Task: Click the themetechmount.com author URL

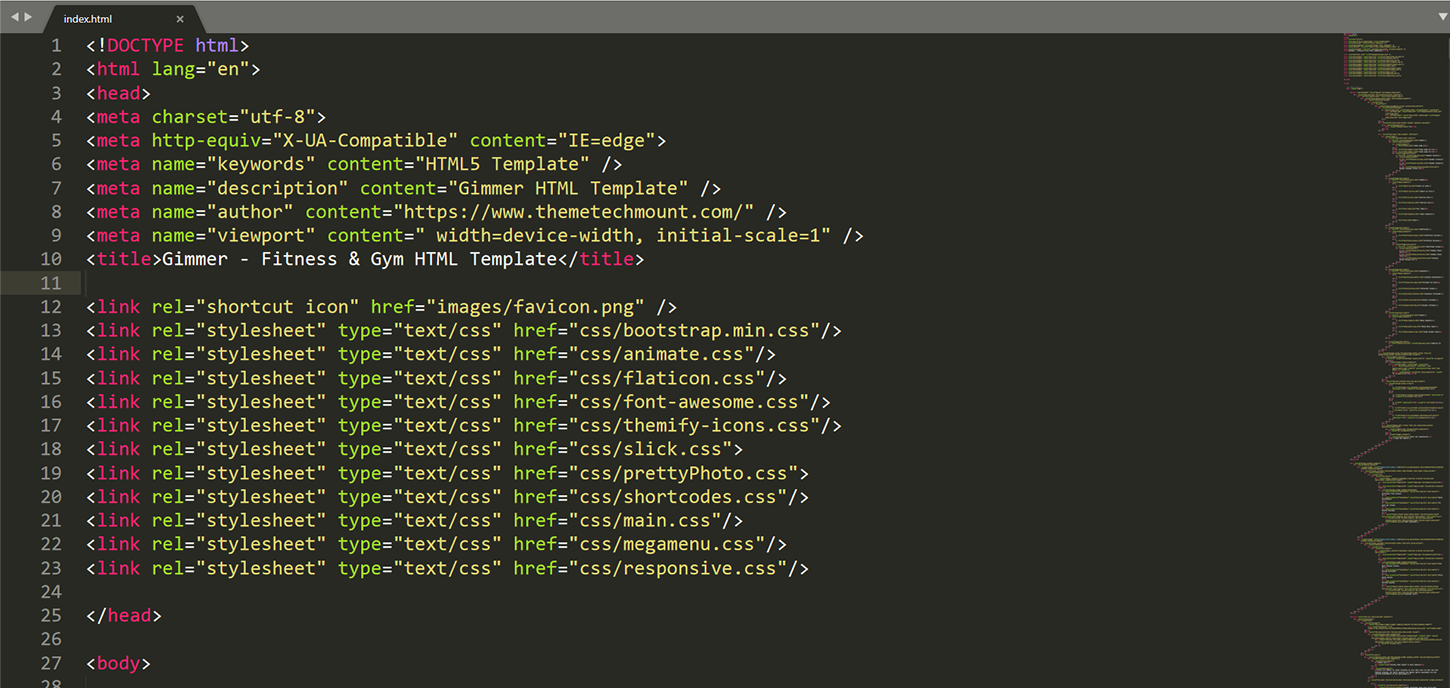Action: (574, 212)
